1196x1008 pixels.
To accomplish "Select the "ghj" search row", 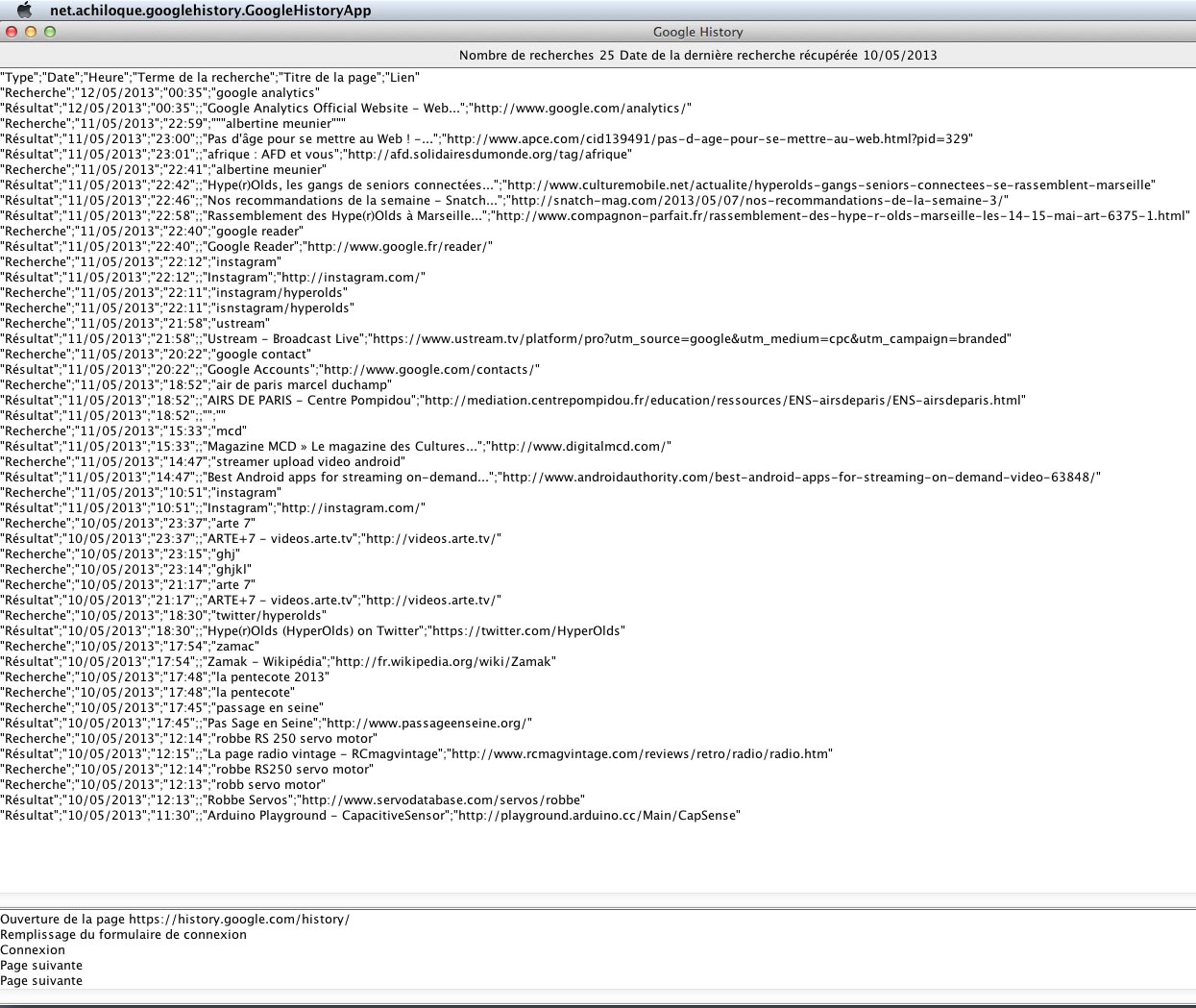I will (120, 554).
